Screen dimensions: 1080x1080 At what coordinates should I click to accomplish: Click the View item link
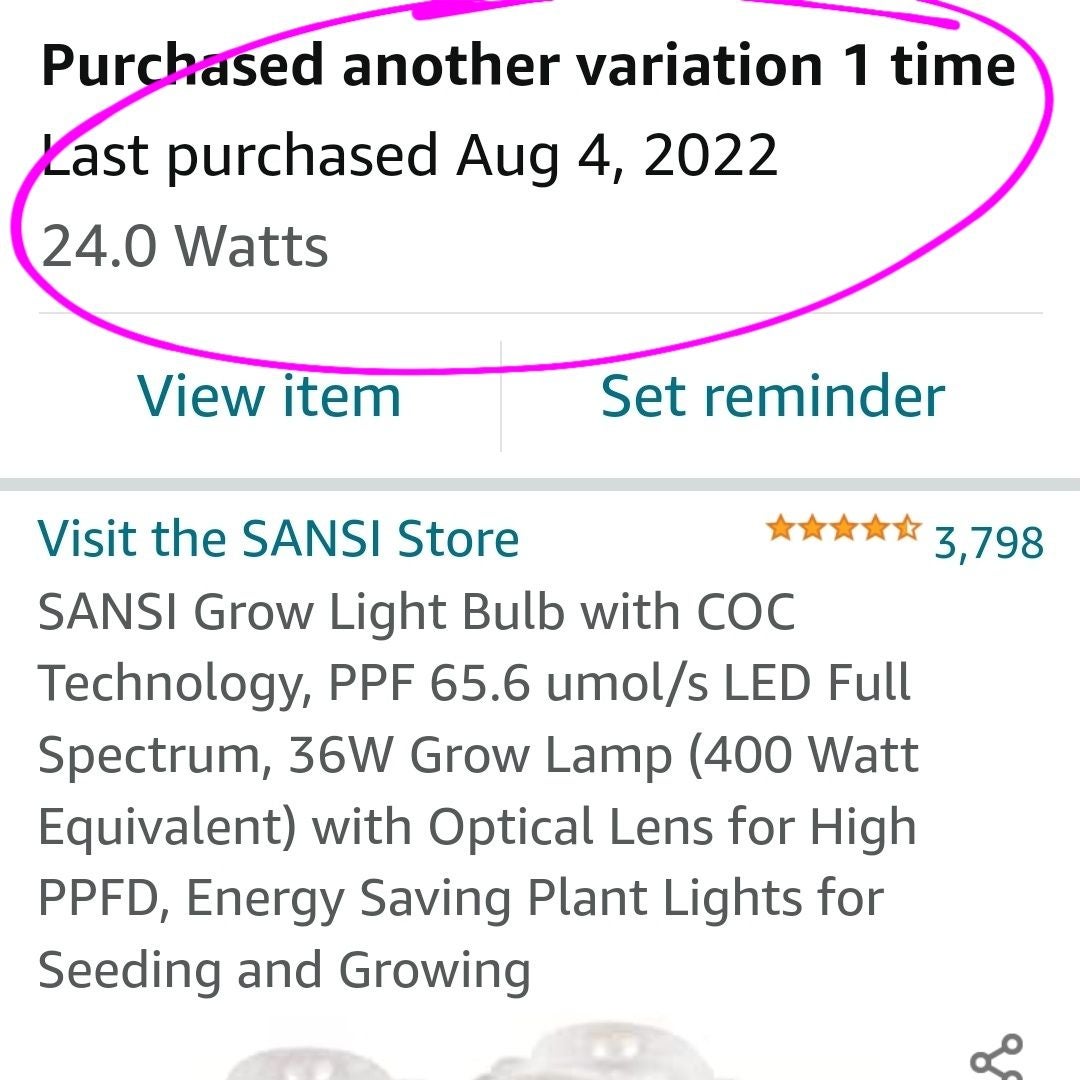[x=269, y=396]
